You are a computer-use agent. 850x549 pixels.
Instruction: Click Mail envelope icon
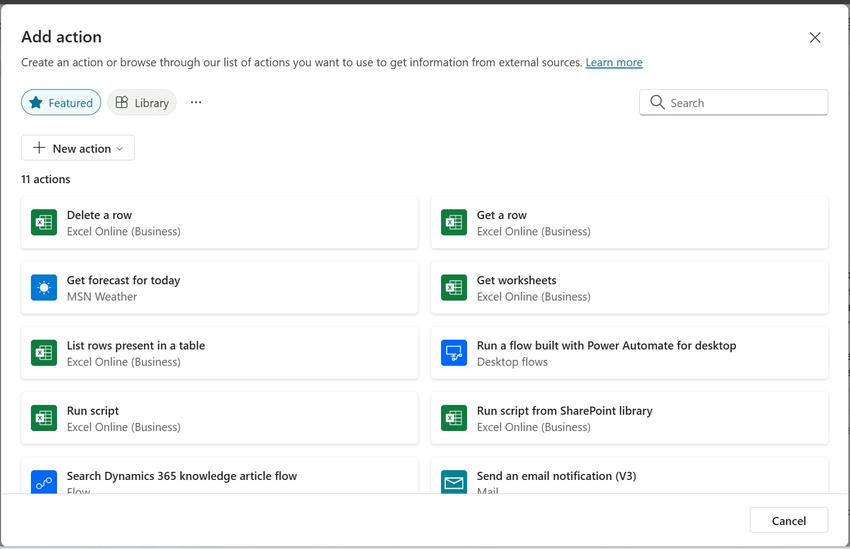point(454,482)
